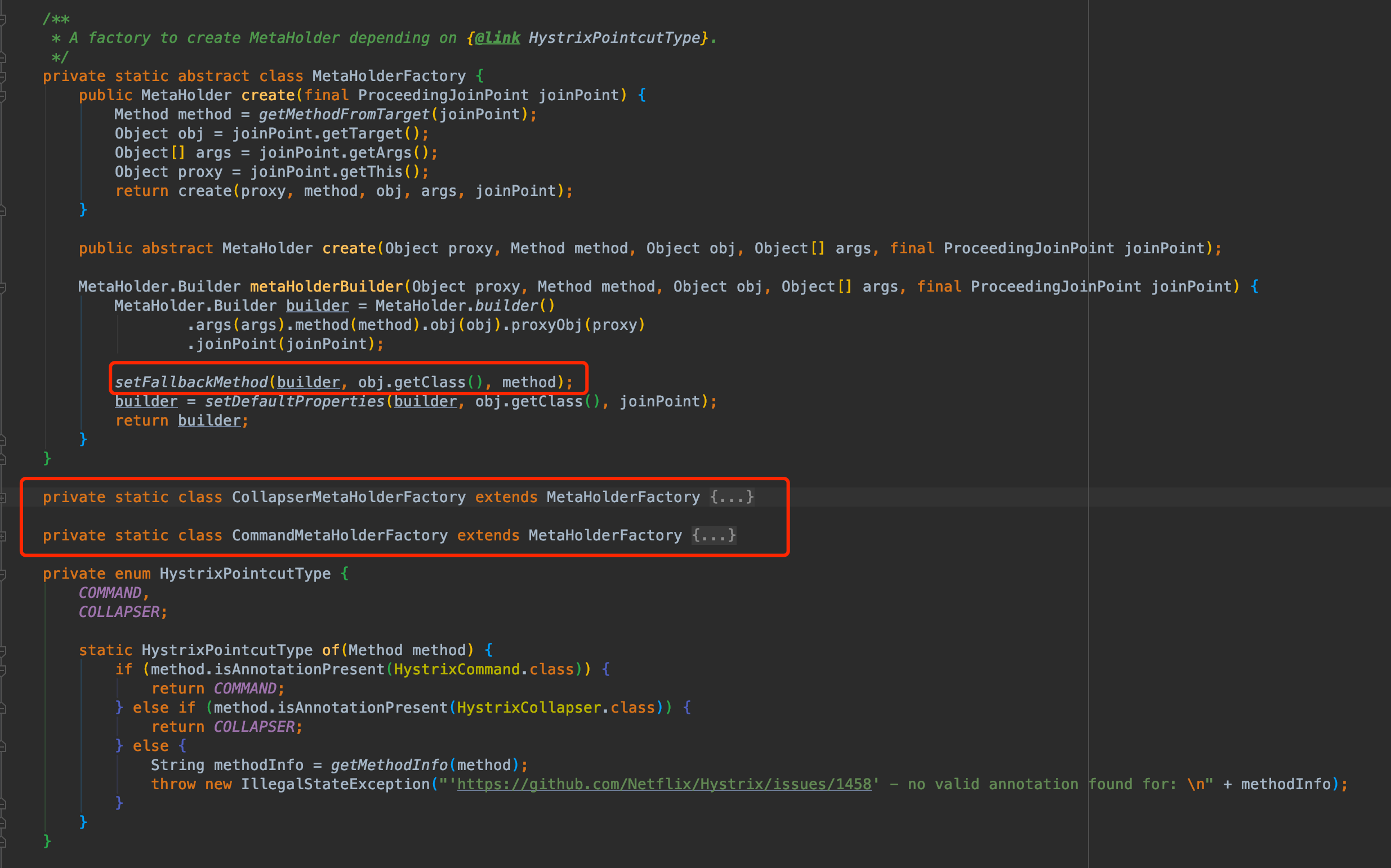Click the COLLAPSER enum constant declaration

coord(119,612)
